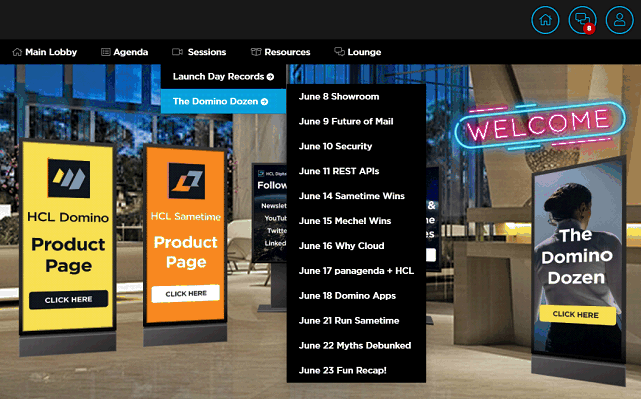The width and height of the screenshot is (642, 400).
Task: Open the Agenda menu item
Action: (x=124, y=52)
